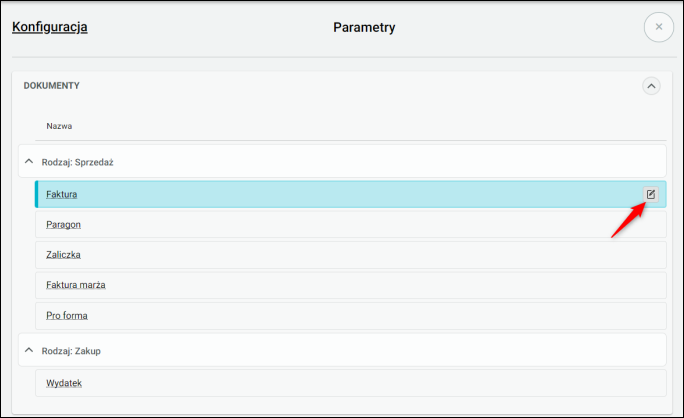Collapse the Rodzaj: Zakup group chevron
Image resolution: width=684 pixels, height=418 pixels.
click(29, 351)
